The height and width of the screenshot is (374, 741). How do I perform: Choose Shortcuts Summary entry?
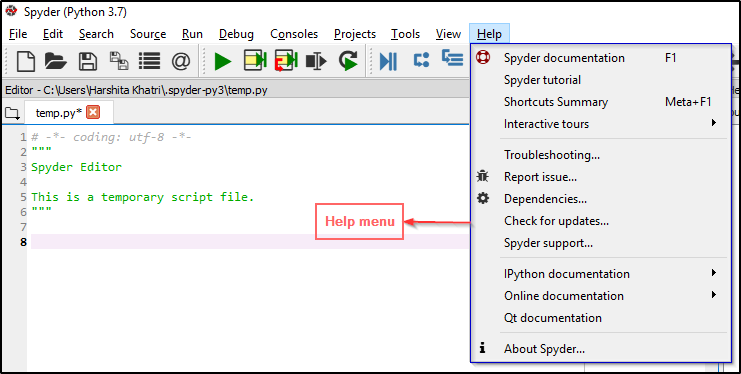(600, 102)
